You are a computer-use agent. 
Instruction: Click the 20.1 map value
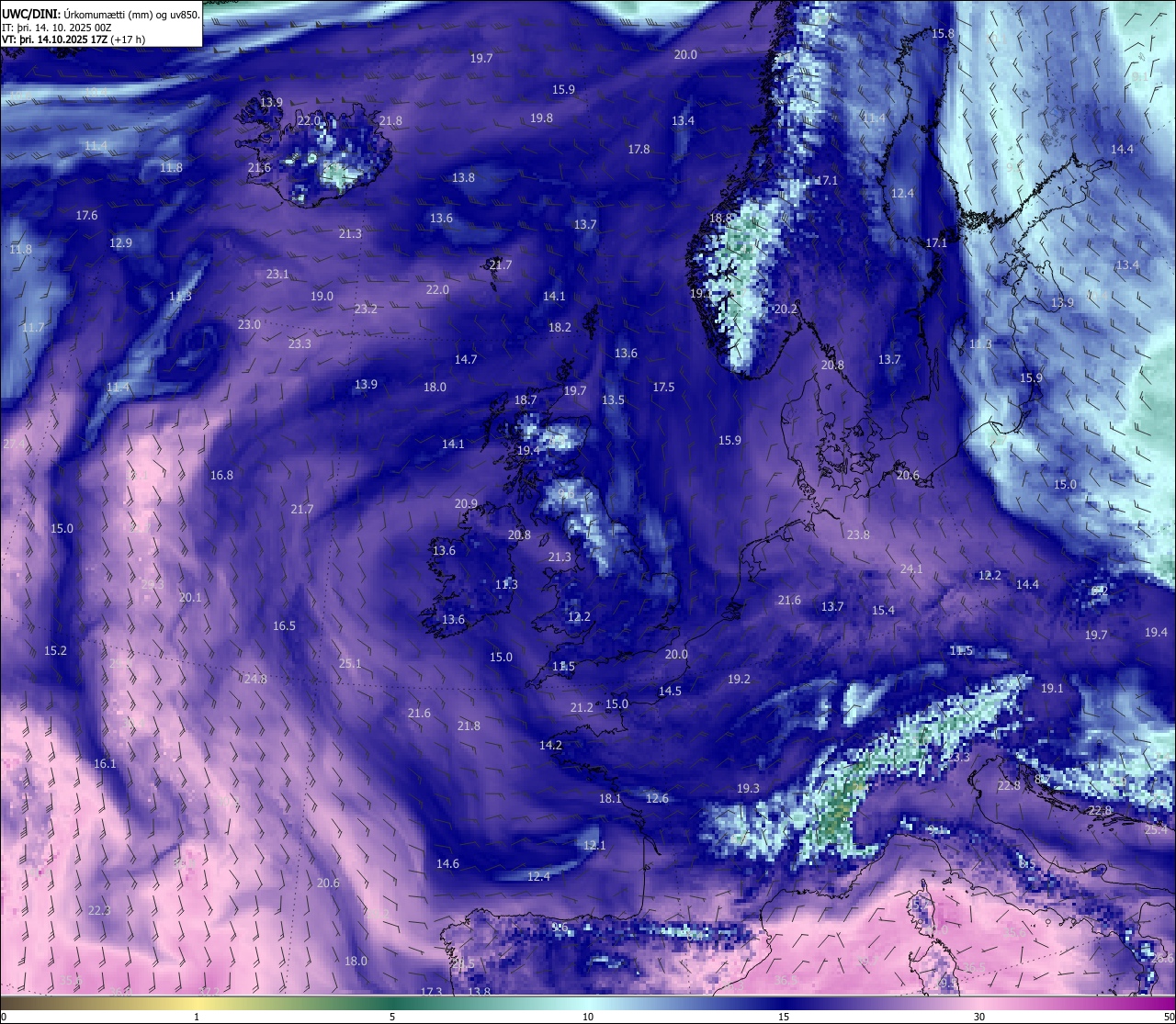[190, 598]
